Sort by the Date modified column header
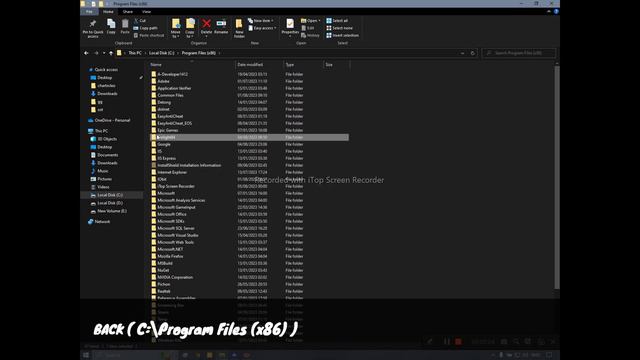This screenshot has width=640, height=360. (259, 64)
